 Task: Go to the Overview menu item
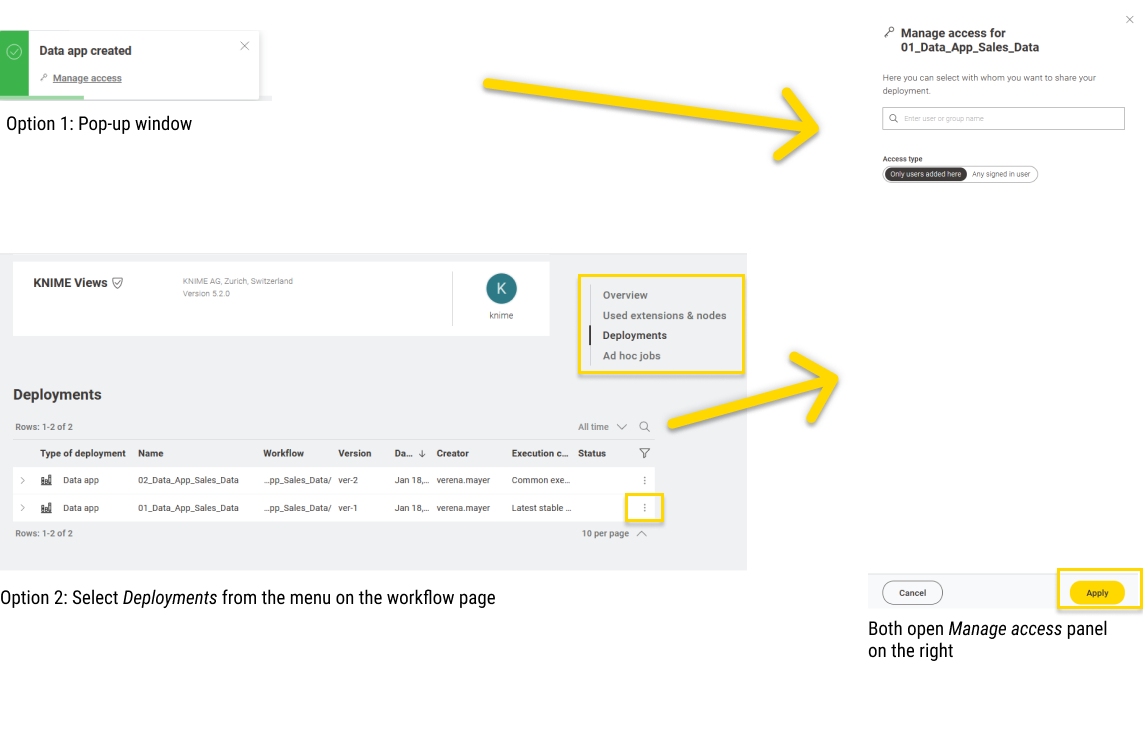pyautogui.click(x=625, y=295)
